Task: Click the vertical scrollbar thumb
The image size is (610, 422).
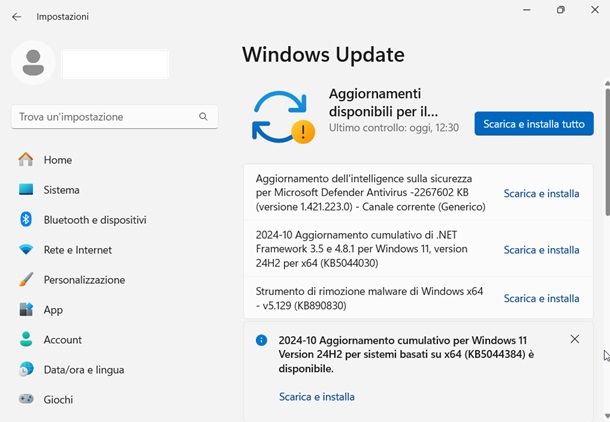Action: 607,152
